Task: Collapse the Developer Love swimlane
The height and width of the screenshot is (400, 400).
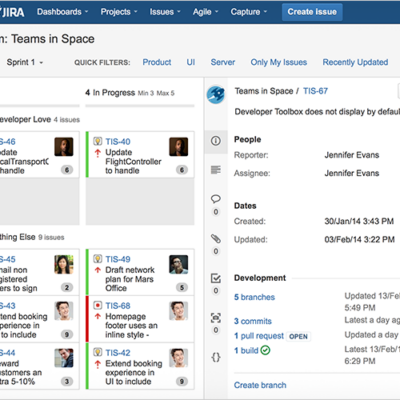Action: click(25, 119)
